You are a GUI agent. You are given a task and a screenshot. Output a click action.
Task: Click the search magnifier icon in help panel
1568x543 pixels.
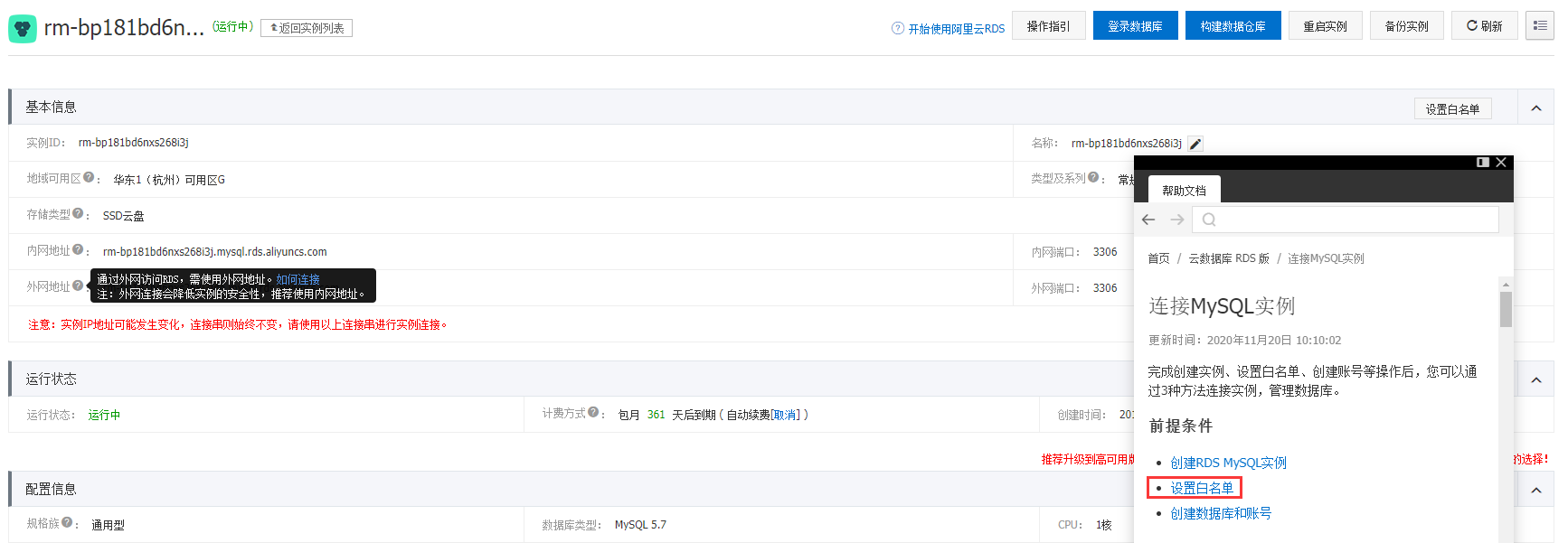1209,220
